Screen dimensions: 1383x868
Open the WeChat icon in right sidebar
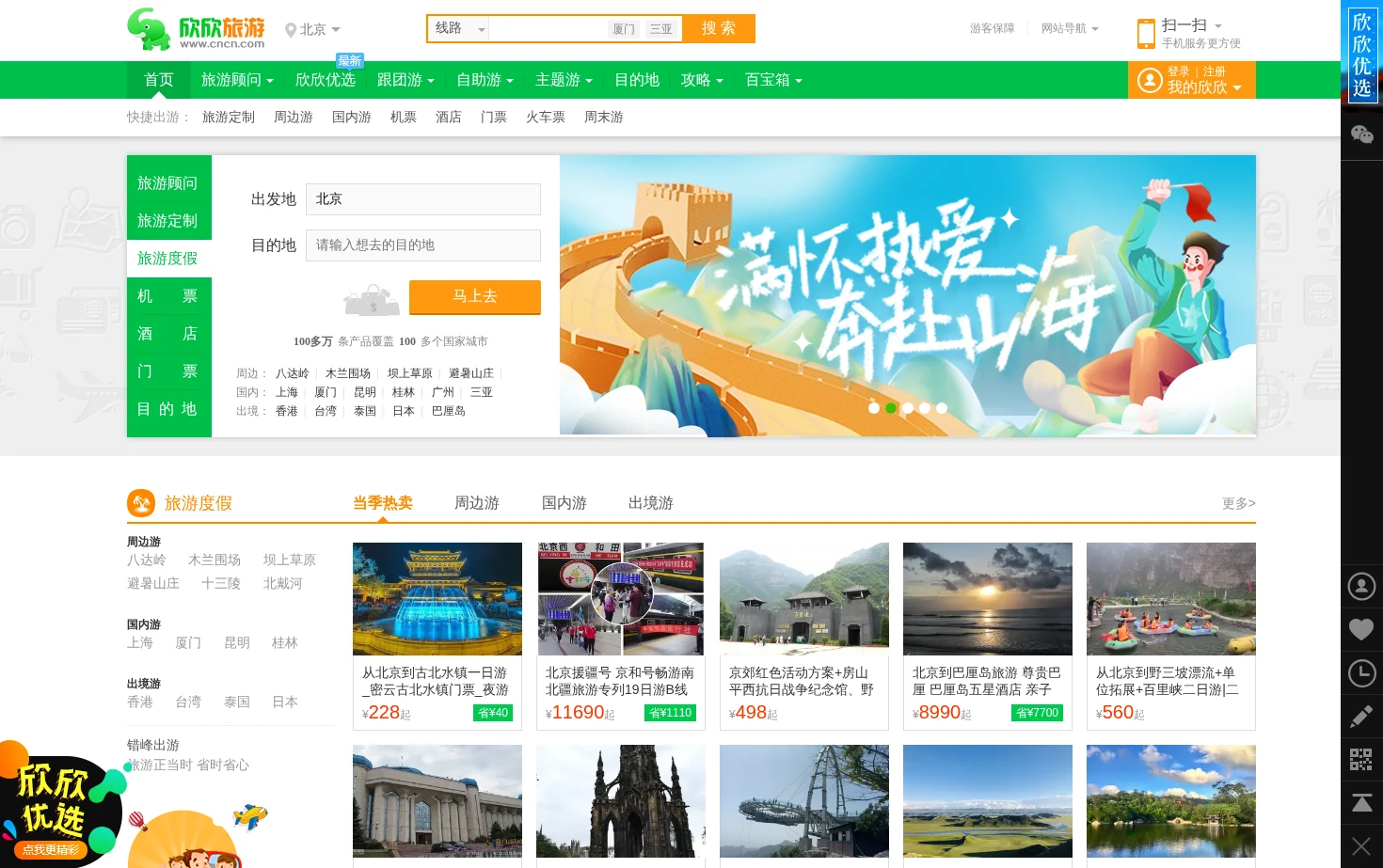1361,134
